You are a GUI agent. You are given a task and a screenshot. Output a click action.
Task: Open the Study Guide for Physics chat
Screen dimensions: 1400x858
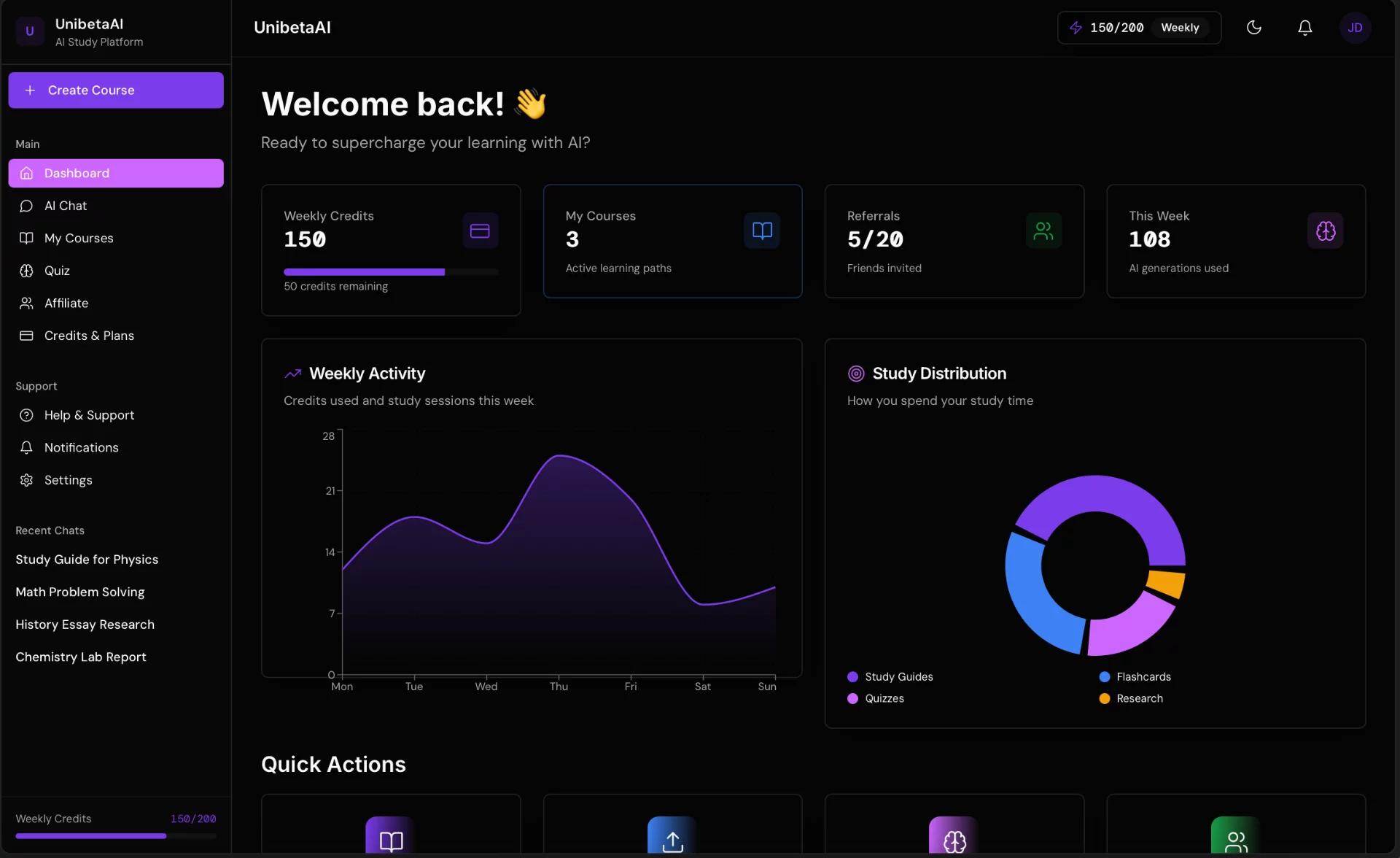(x=87, y=560)
